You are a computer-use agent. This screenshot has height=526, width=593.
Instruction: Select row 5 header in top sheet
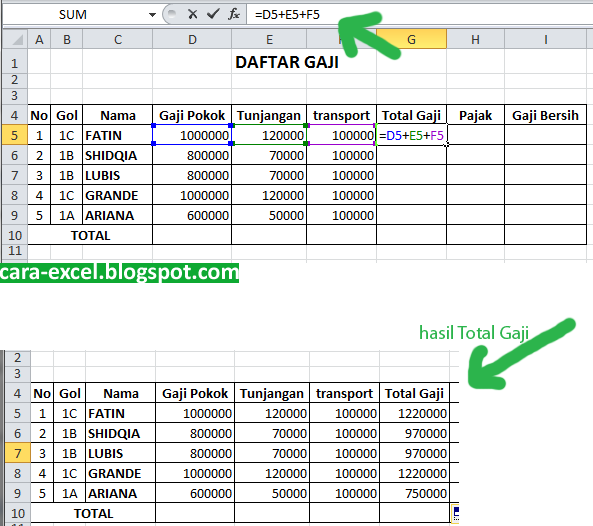[x=15, y=135]
